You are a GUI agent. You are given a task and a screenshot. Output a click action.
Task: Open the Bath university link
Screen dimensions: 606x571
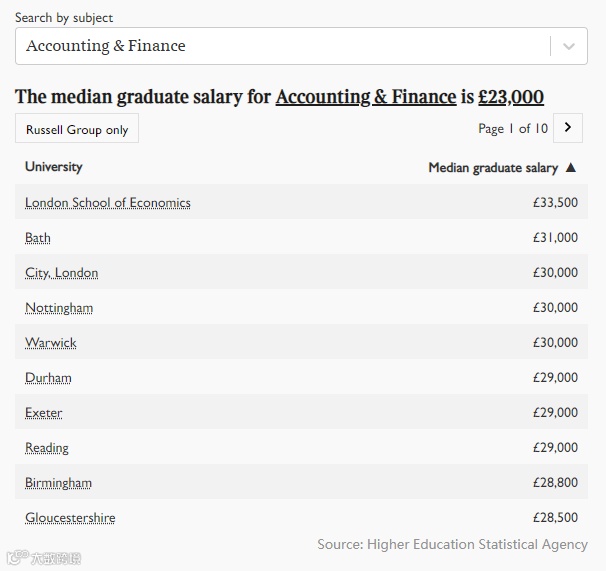tap(38, 238)
